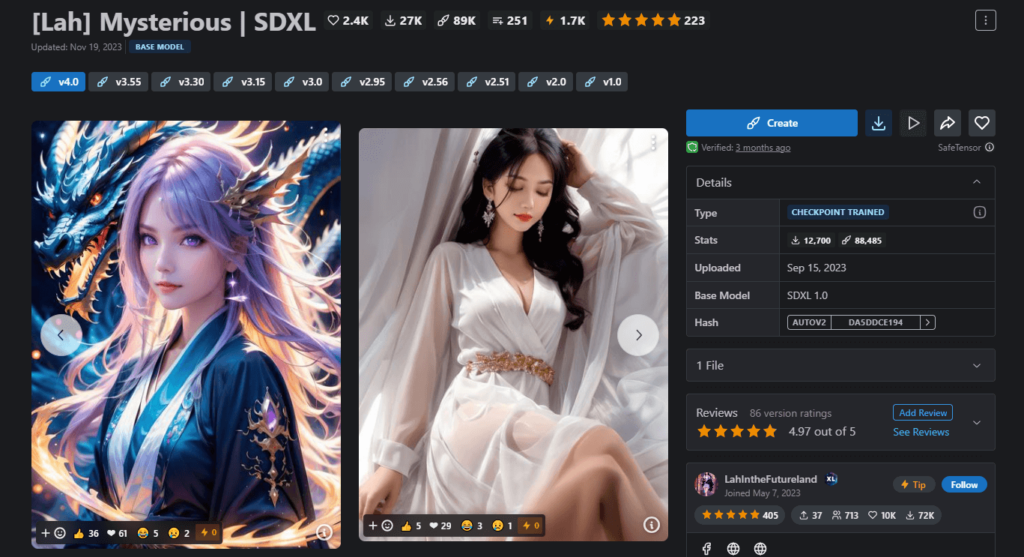This screenshot has width=1024, height=557.
Task: Toggle the heart favorite button beside share
Action: [981, 123]
